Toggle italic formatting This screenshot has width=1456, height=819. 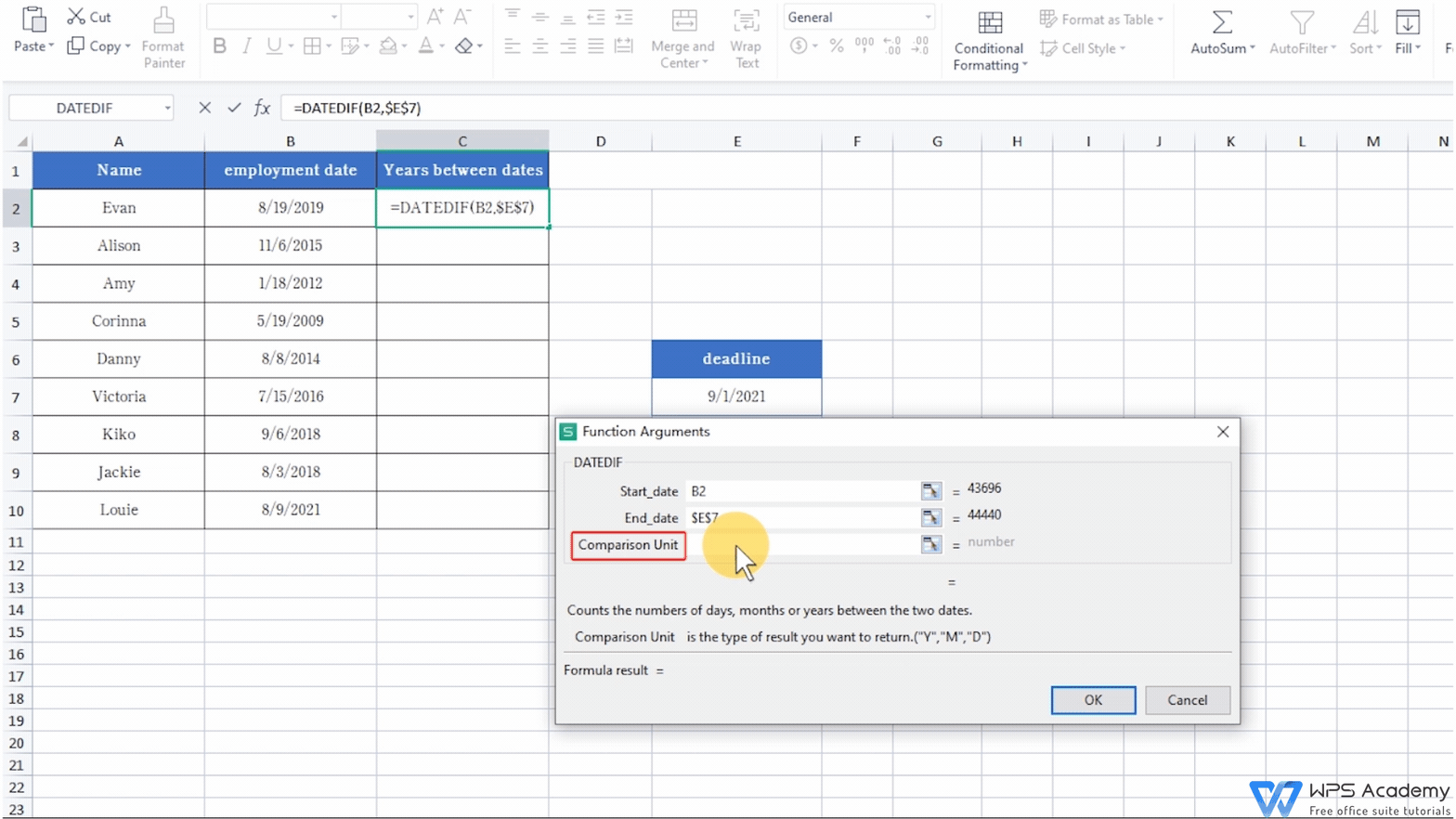click(x=246, y=45)
